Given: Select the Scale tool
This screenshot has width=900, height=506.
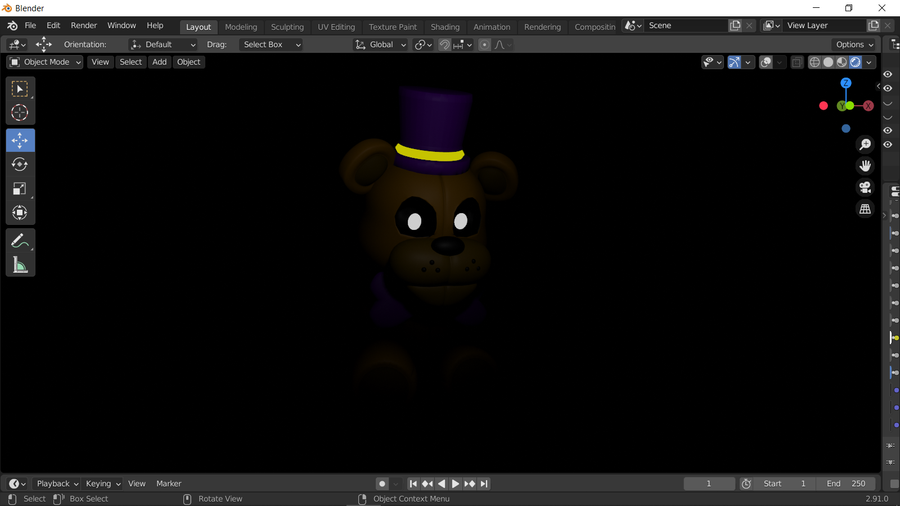Looking at the screenshot, I should 20,189.
